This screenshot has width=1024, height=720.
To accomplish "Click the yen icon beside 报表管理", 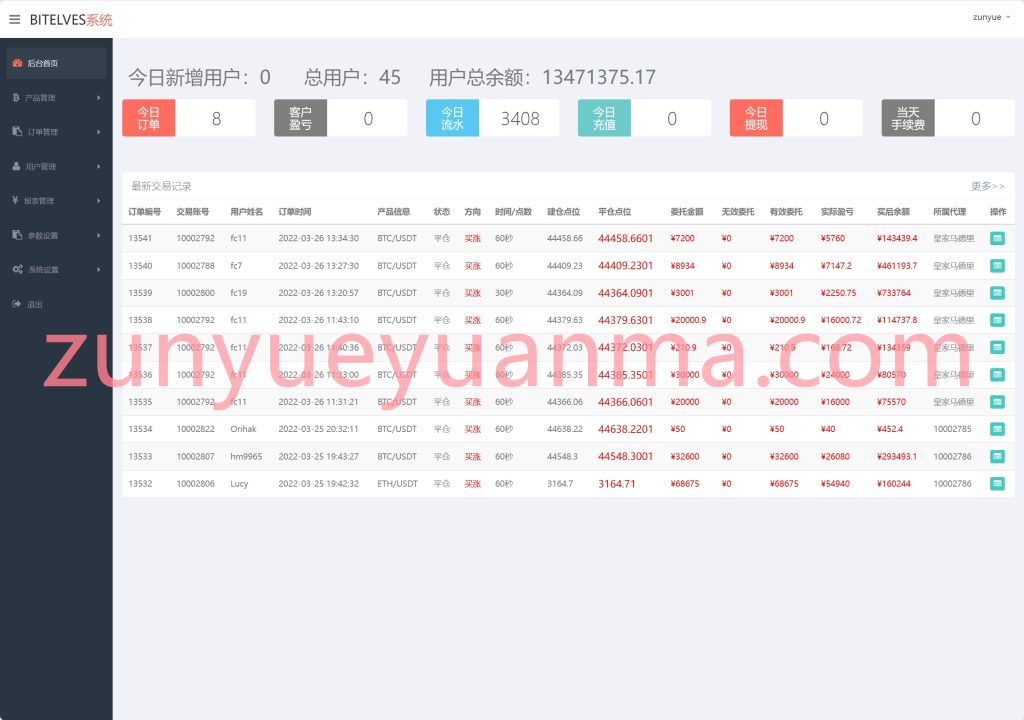I will pyautogui.click(x=15, y=200).
